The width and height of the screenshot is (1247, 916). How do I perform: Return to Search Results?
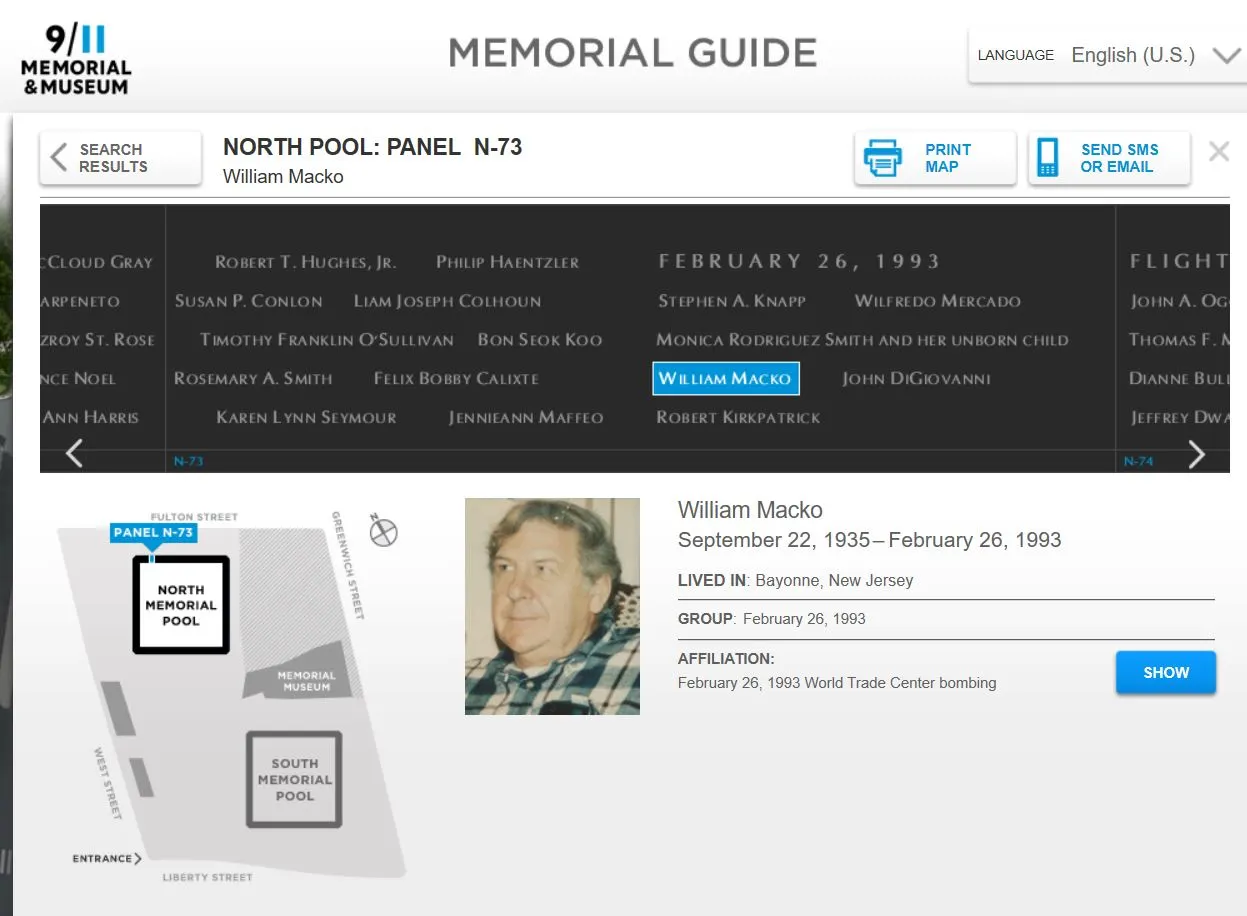coord(119,156)
